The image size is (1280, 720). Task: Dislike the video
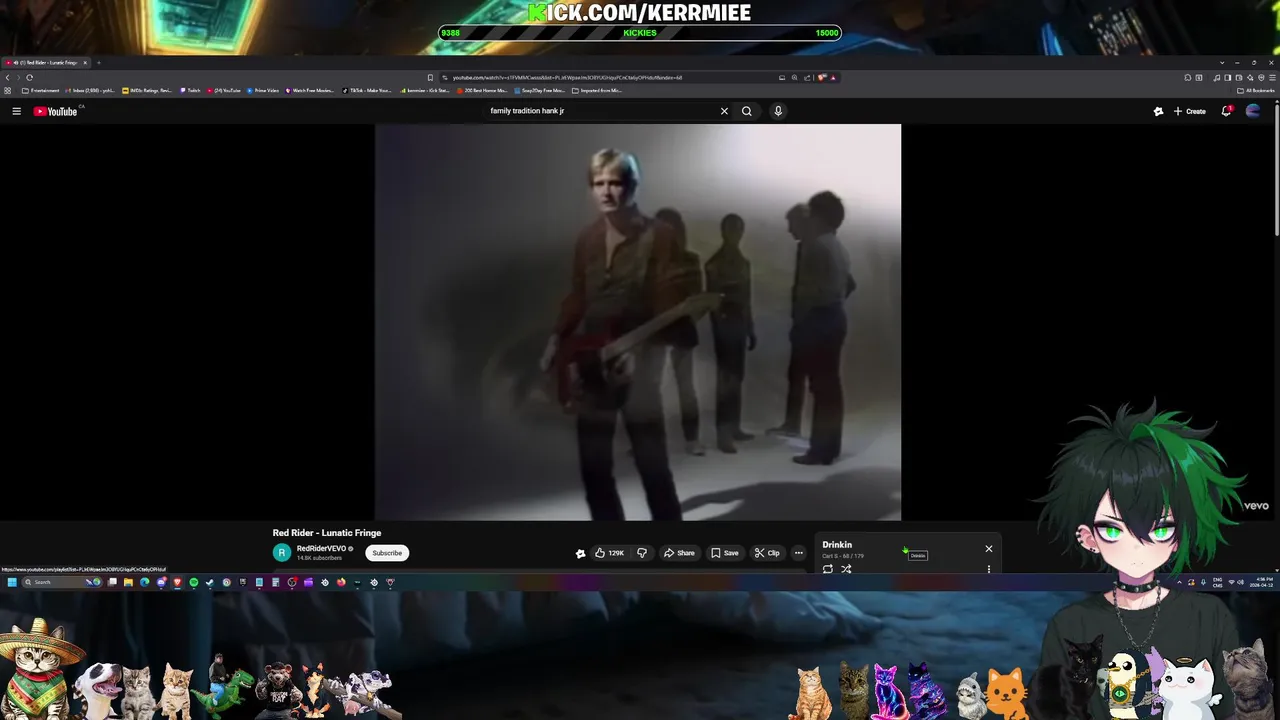point(642,553)
